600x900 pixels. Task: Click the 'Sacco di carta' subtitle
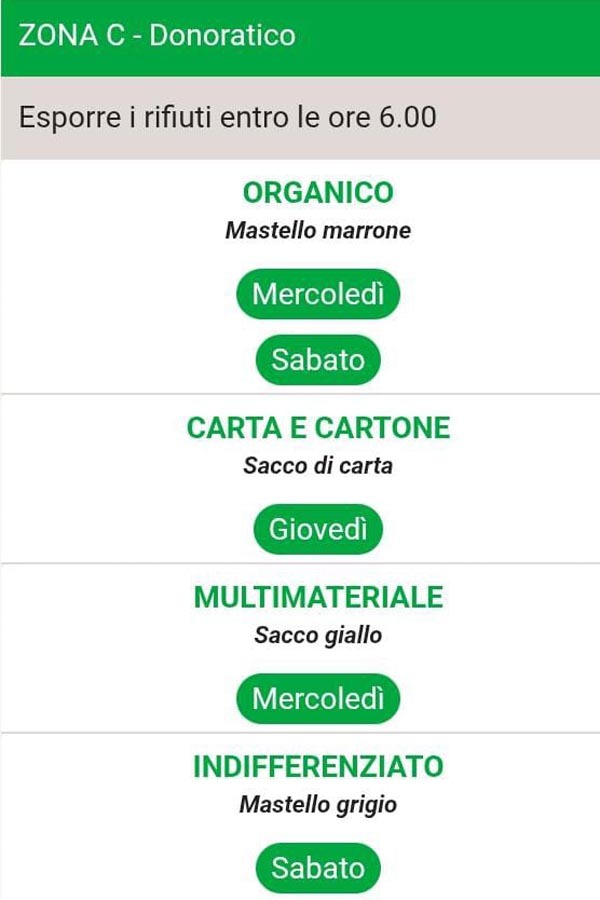click(318, 466)
